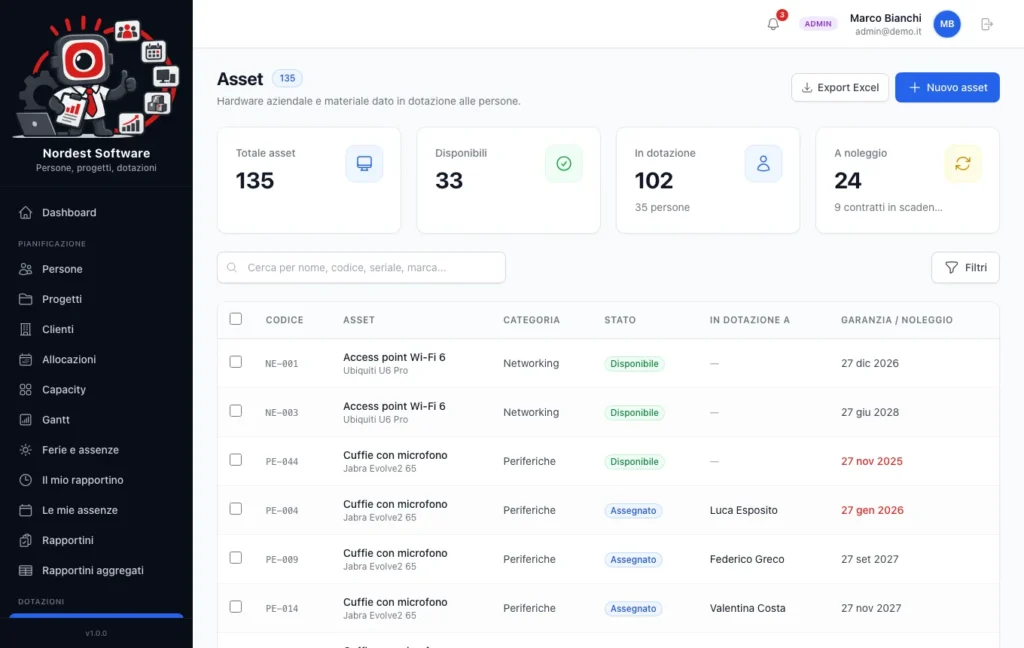Click the Le mie assenze calendar icon
Screen dimensions: 1024x648
point(25,510)
